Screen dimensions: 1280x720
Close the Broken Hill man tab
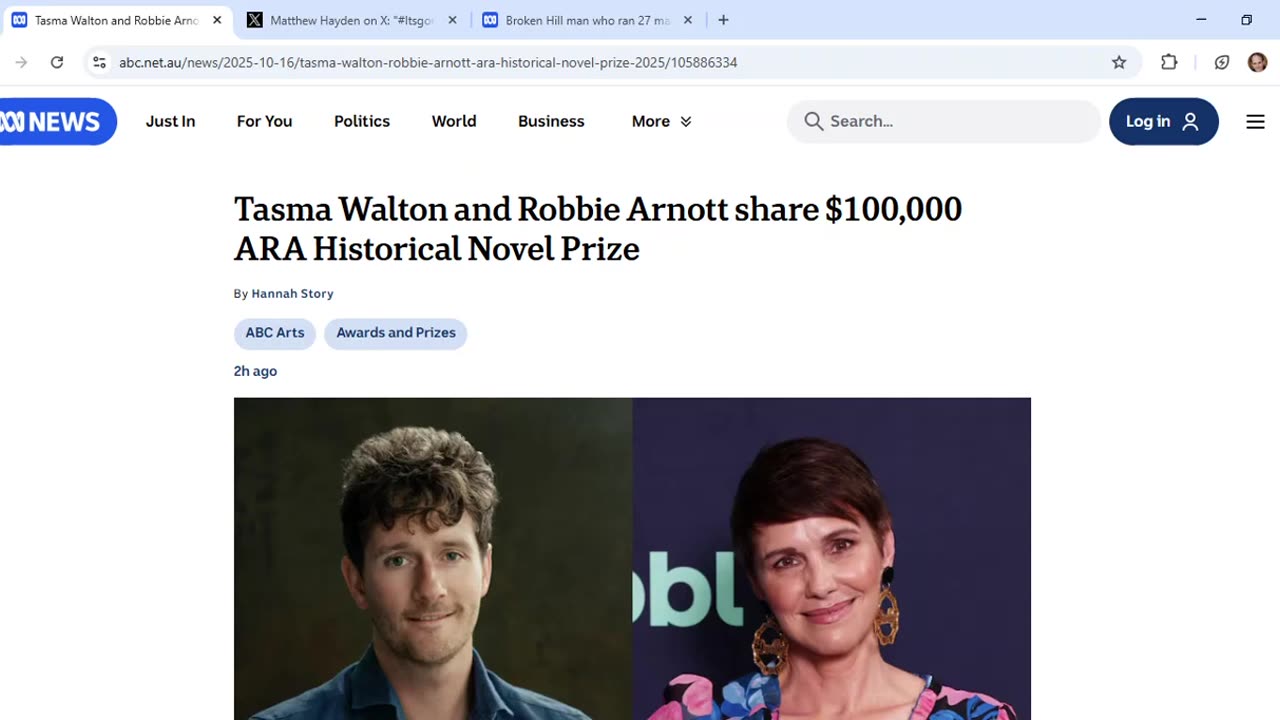coord(687,20)
